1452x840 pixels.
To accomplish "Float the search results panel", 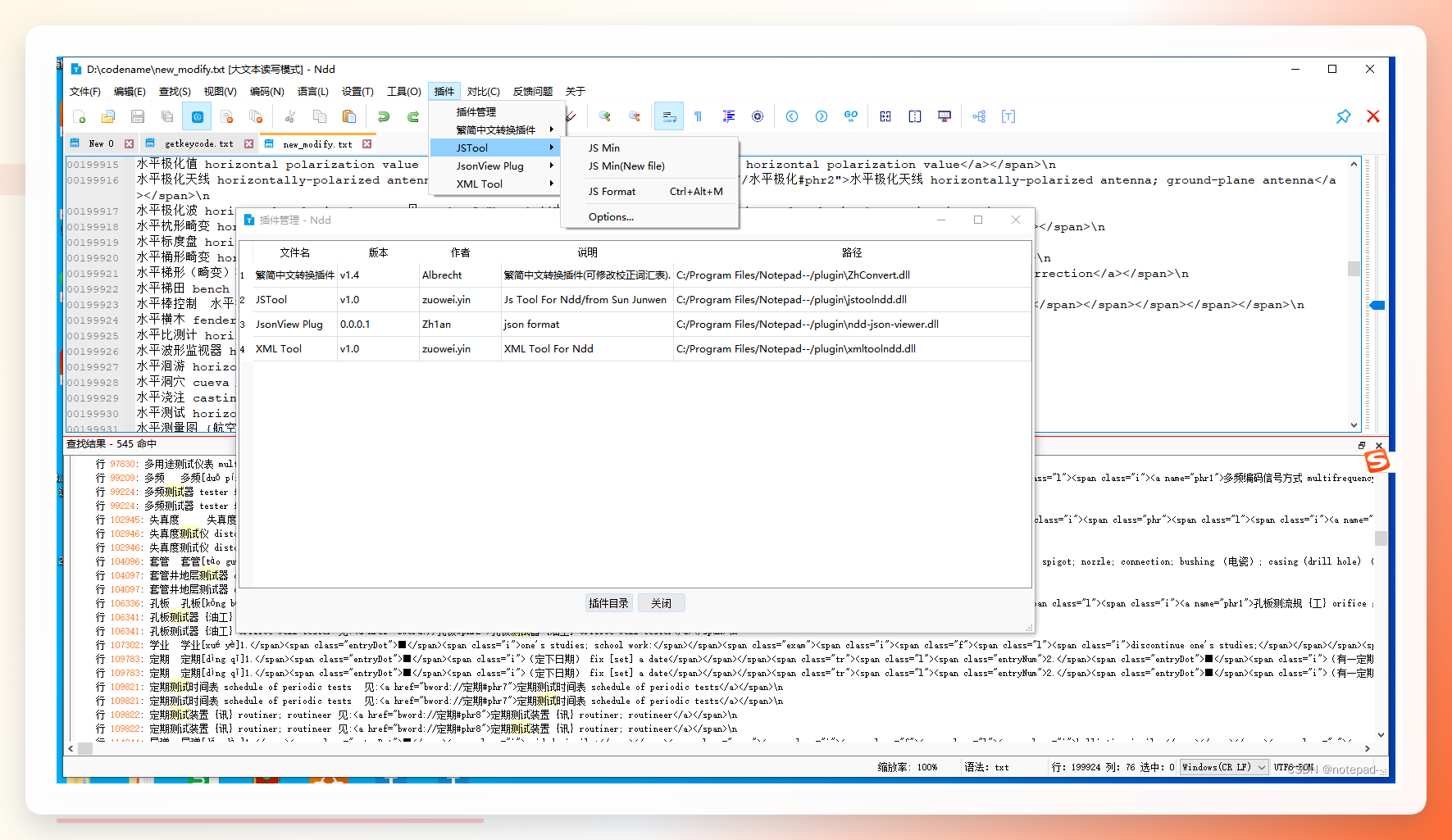I will [1362, 446].
